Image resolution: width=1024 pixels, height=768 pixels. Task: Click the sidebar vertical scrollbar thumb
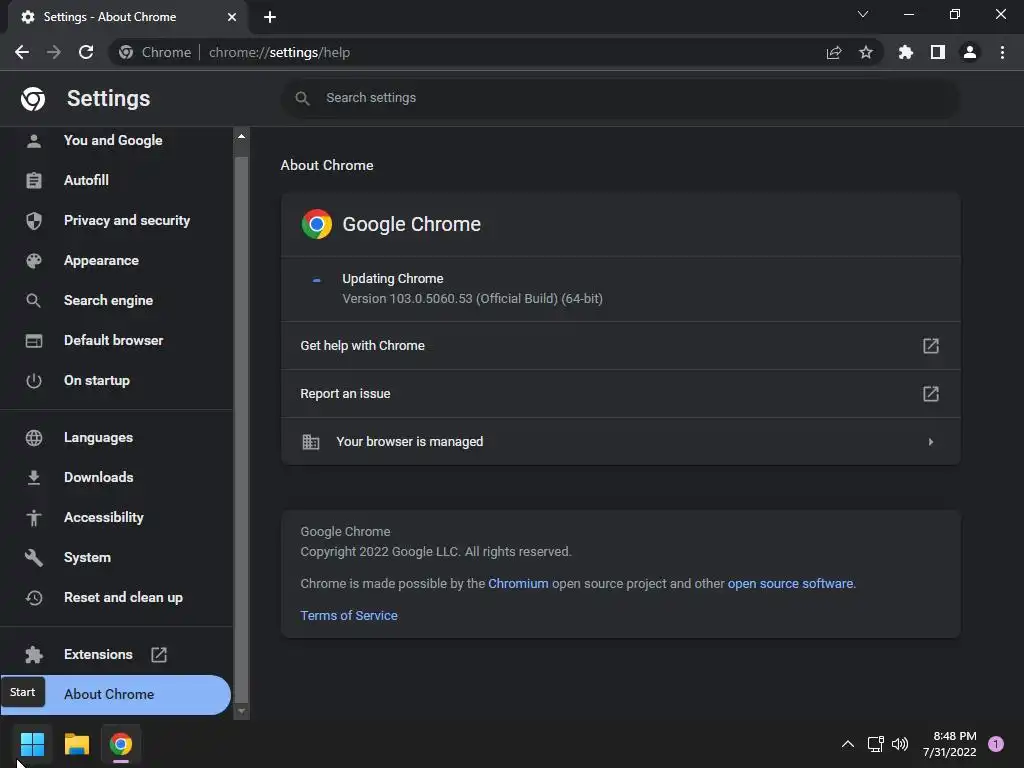(242, 428)
